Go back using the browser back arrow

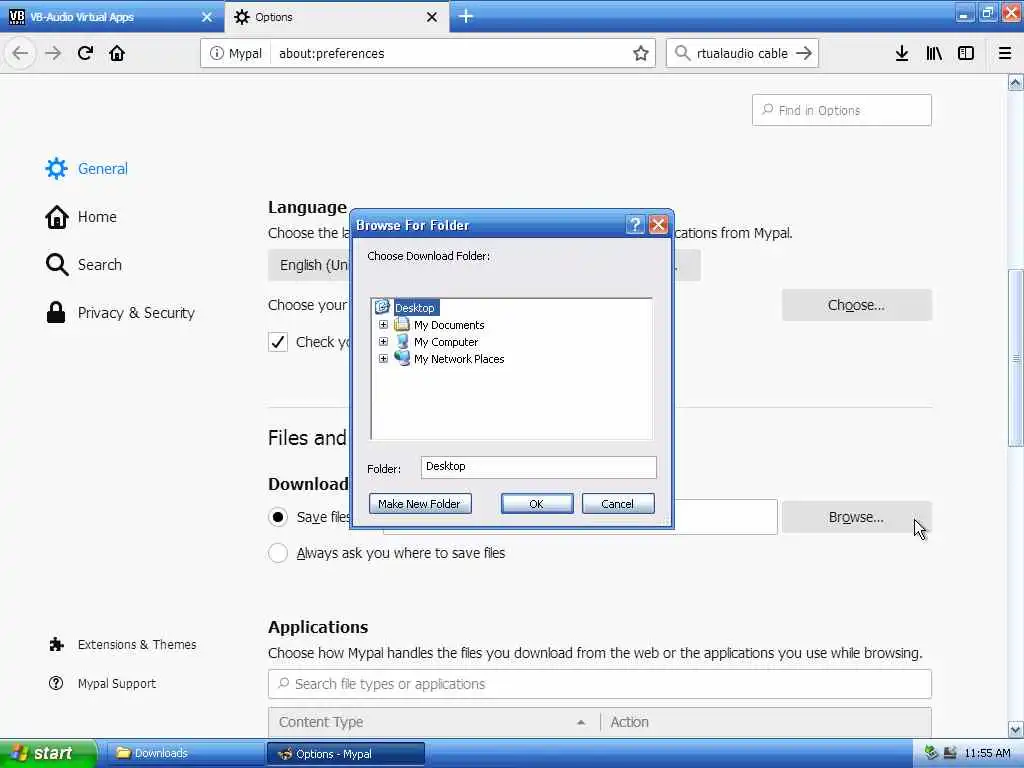click(x=20, y=53)
